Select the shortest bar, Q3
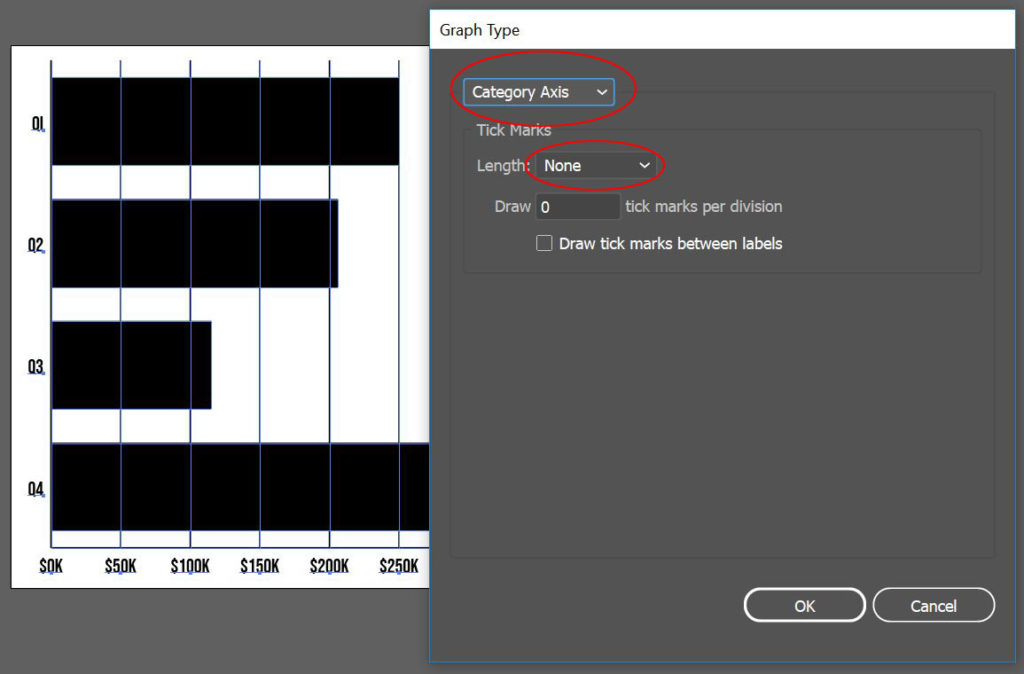1024x674 pixels. click(x=130, y=363)
